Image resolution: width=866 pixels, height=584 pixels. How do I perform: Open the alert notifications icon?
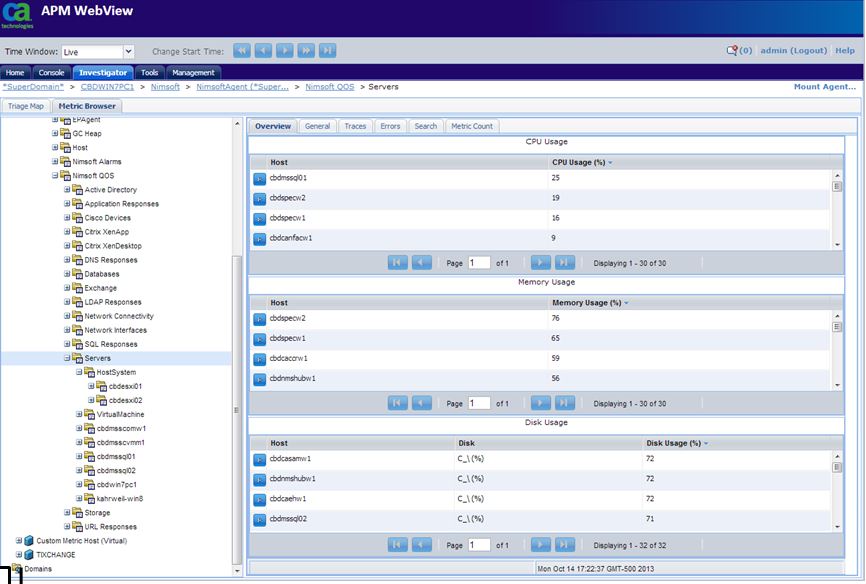[x=732, y=50]
